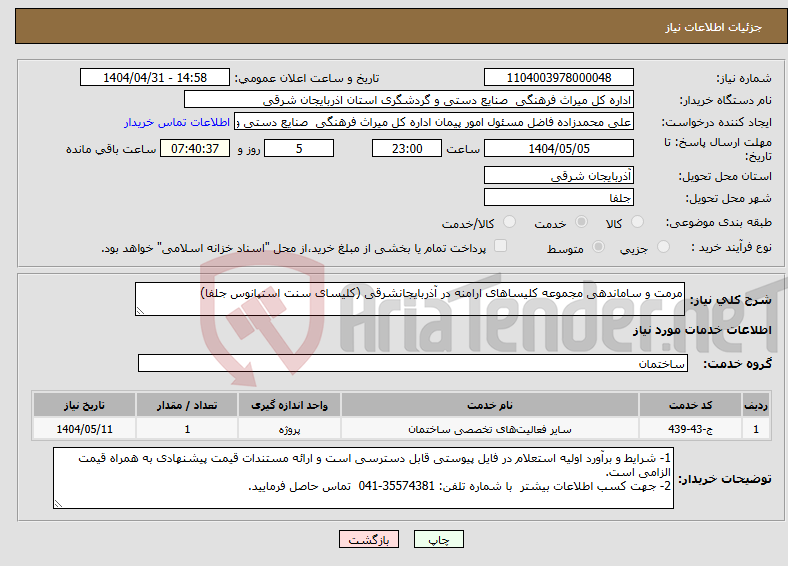788x566 pixels.
Task: Click the general description text area
Action: click(410, 299)
